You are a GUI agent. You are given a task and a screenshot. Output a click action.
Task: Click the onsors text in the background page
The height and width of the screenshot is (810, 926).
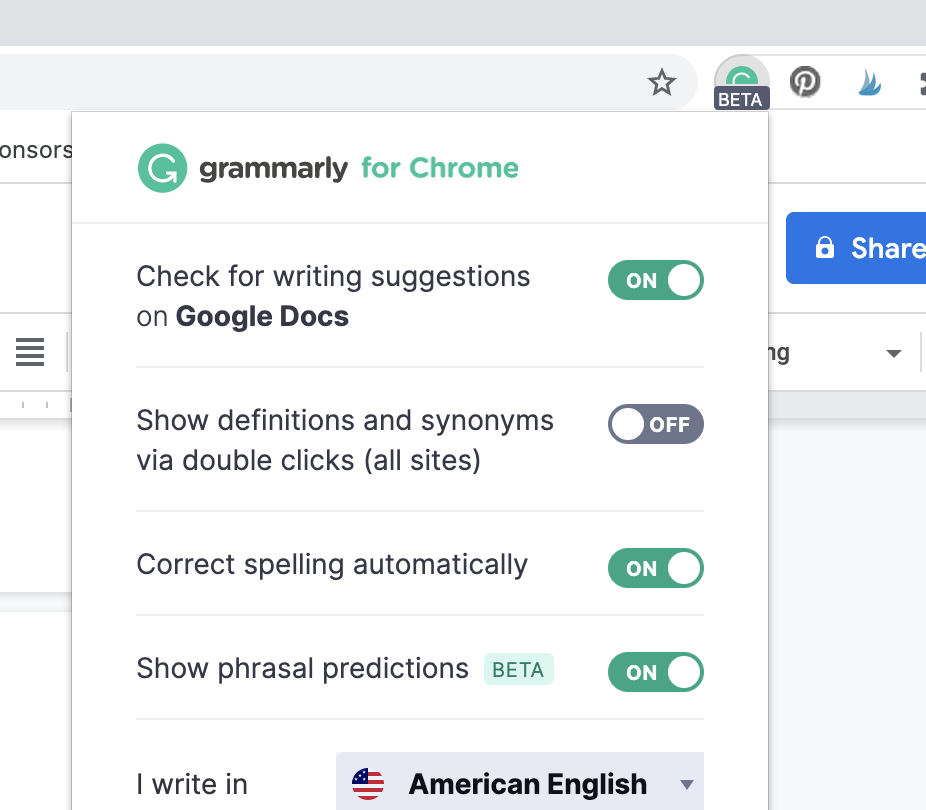[x=36, y=149]
